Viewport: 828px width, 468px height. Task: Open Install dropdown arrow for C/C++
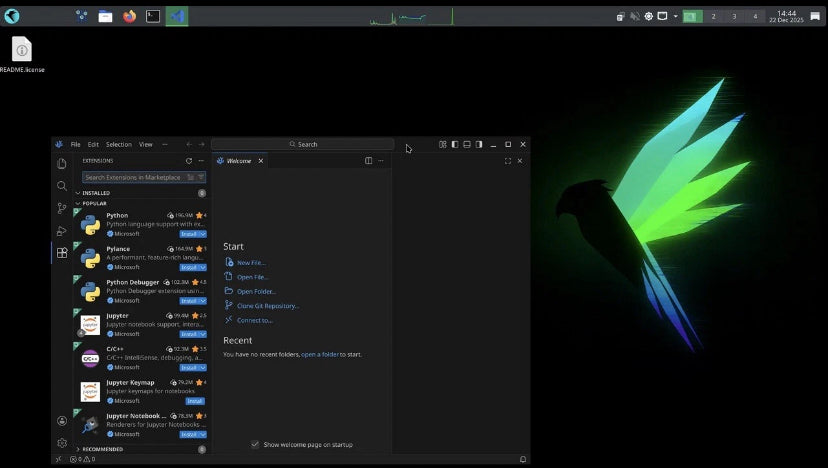pyautogui.click(x=203, y=368)
